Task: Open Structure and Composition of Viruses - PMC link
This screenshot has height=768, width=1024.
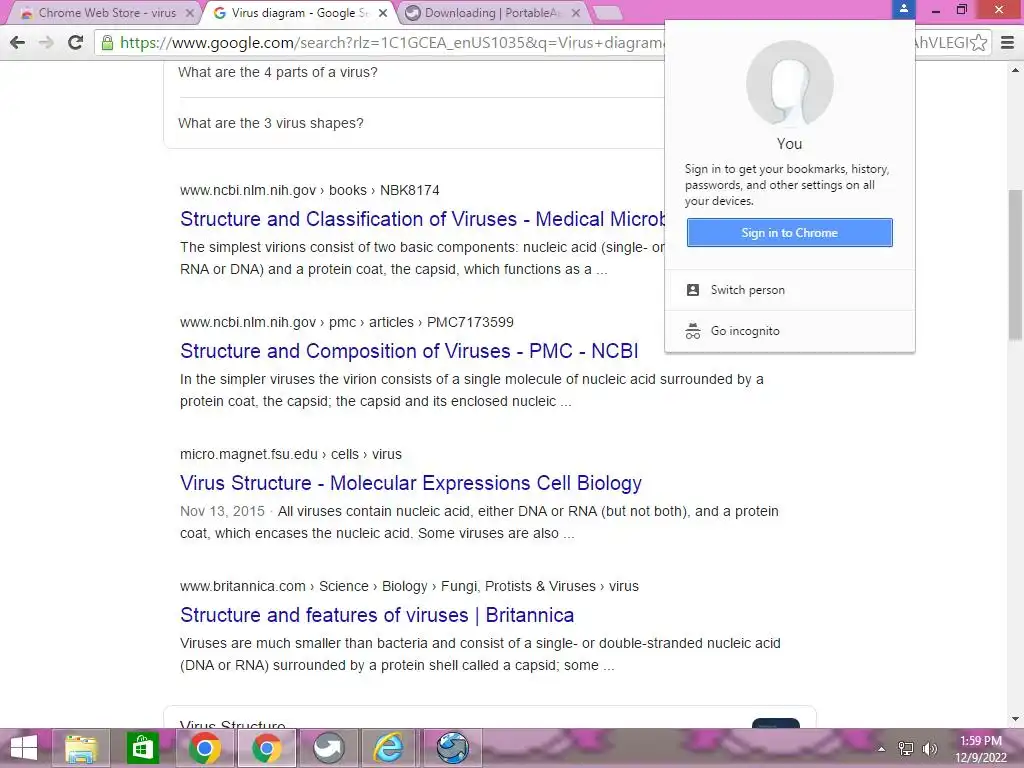Action: 409,351
